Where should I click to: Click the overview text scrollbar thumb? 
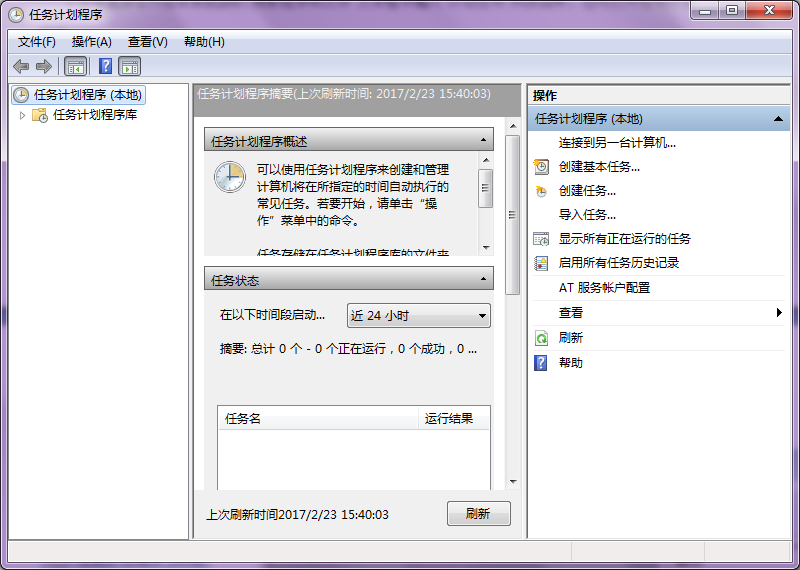coord(486,188)
